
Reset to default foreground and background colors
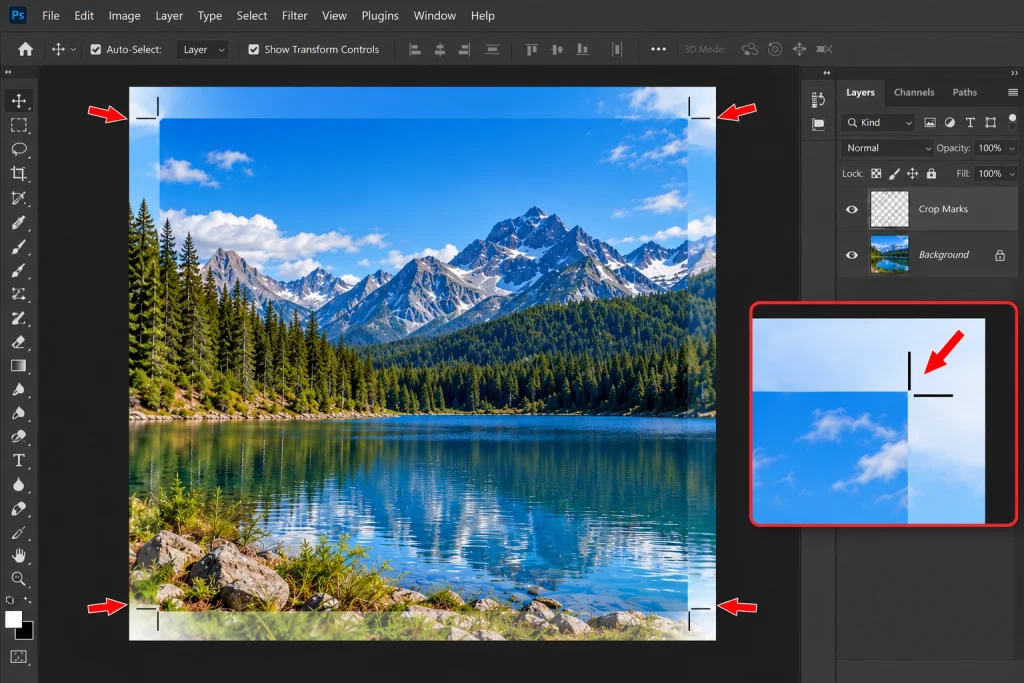pos(9,599)
